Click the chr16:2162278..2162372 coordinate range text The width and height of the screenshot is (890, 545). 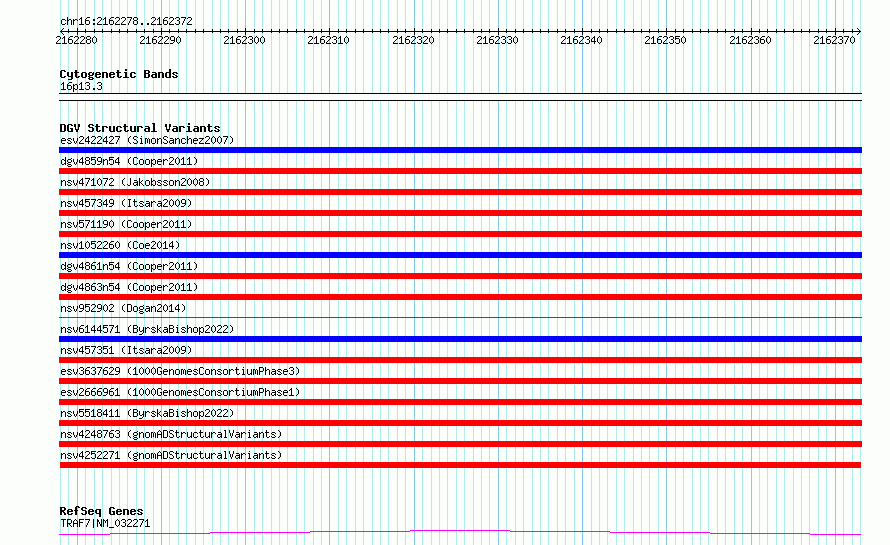126,21
